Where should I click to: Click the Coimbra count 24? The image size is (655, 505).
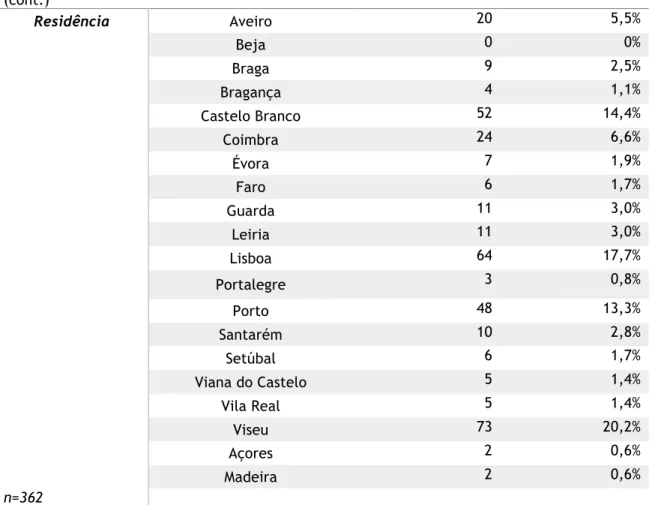pos(485,137)
